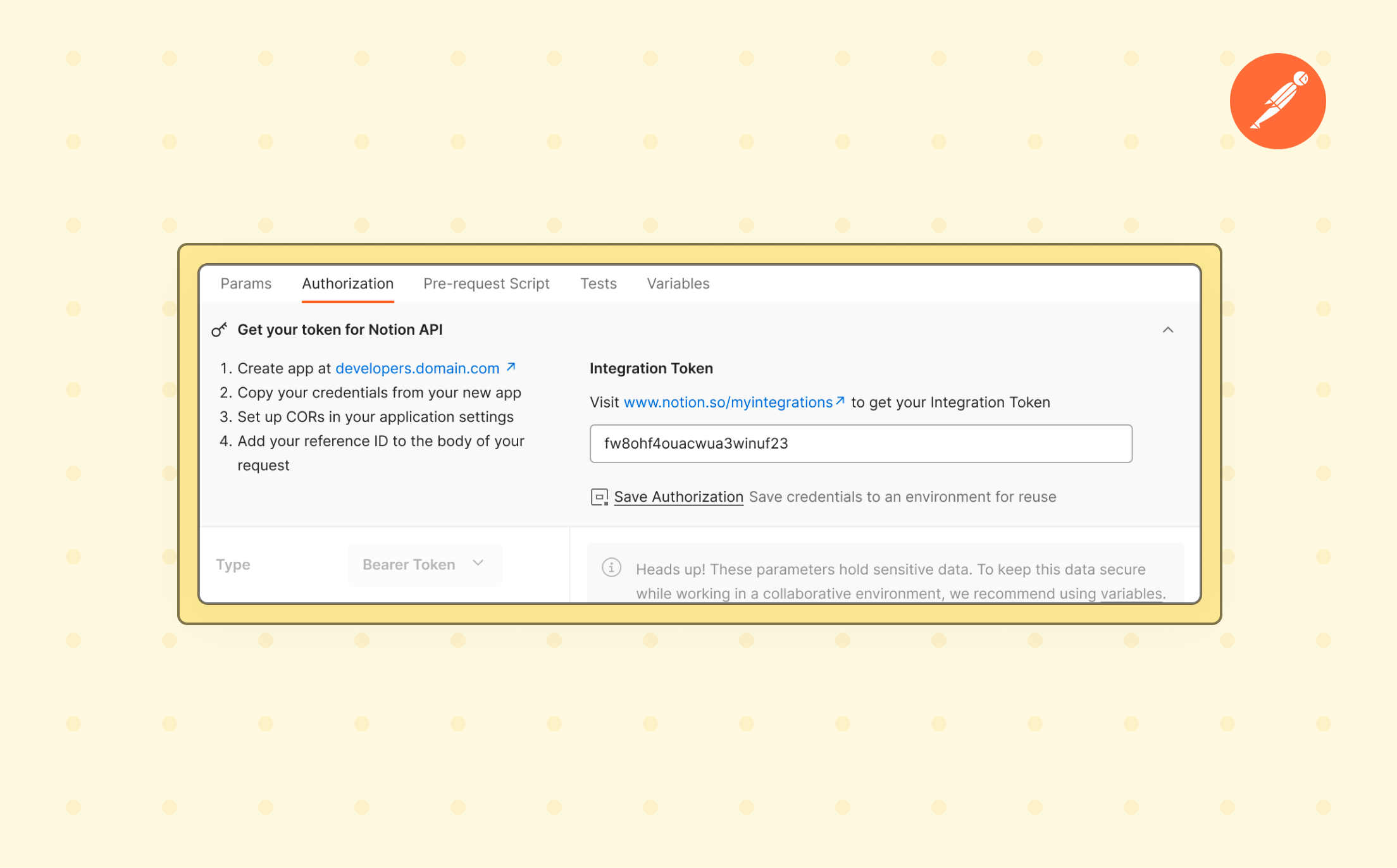Click the Type label
The width and height of the screenshot is (1397, 868).
click(233, 564)
